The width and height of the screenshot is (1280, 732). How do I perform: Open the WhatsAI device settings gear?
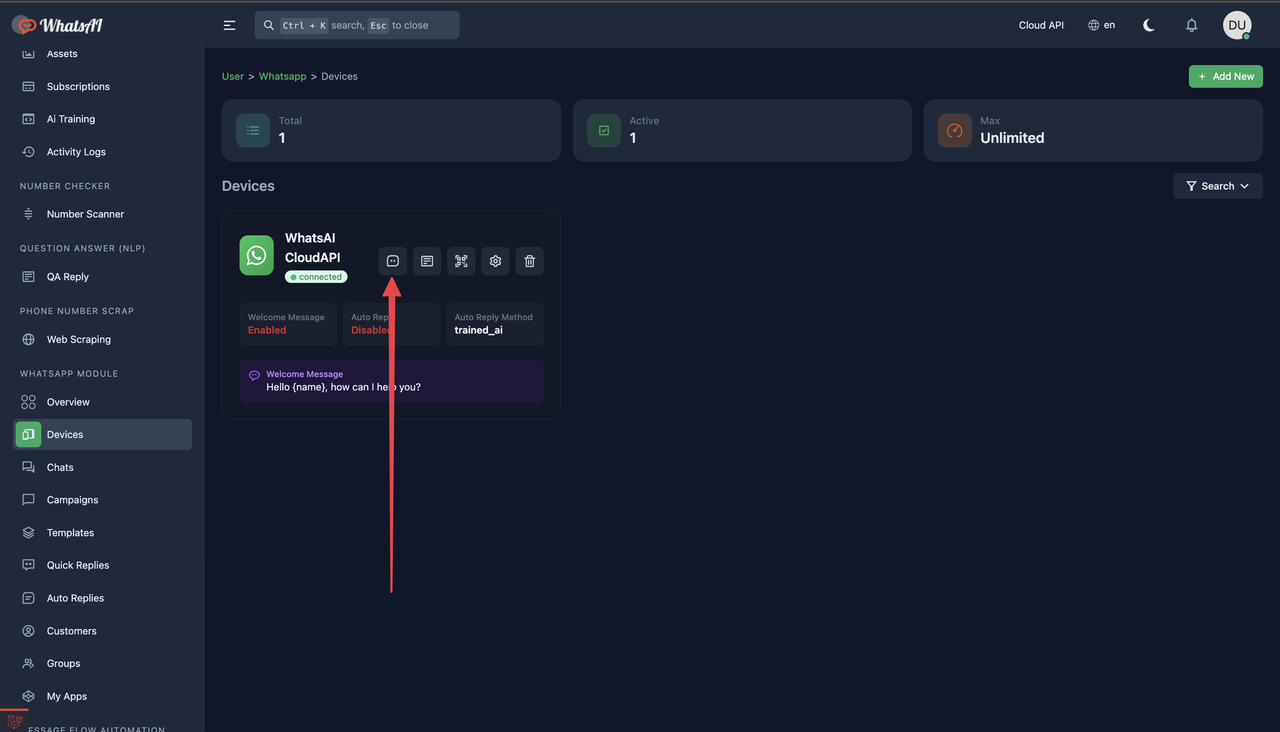point(495,261)
